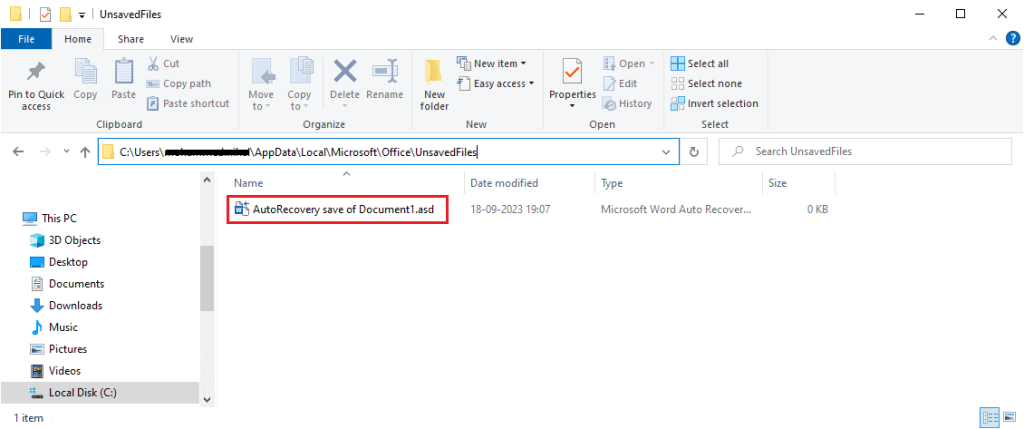Viewport: 1024px width, 429px height.
Task: Collapse the ribbon with the chevron
Action: [x=993, y=39]
